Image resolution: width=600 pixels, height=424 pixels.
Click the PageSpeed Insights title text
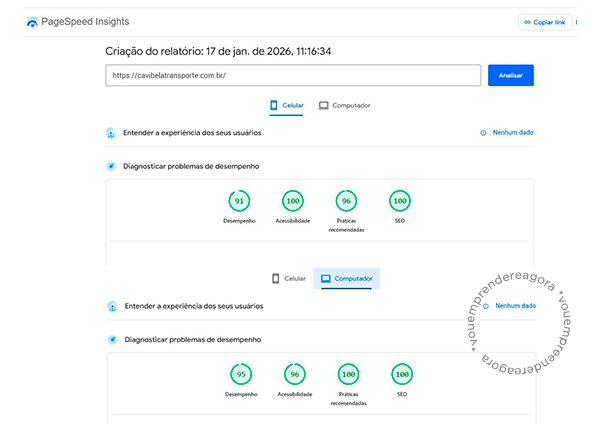[85, 22]
